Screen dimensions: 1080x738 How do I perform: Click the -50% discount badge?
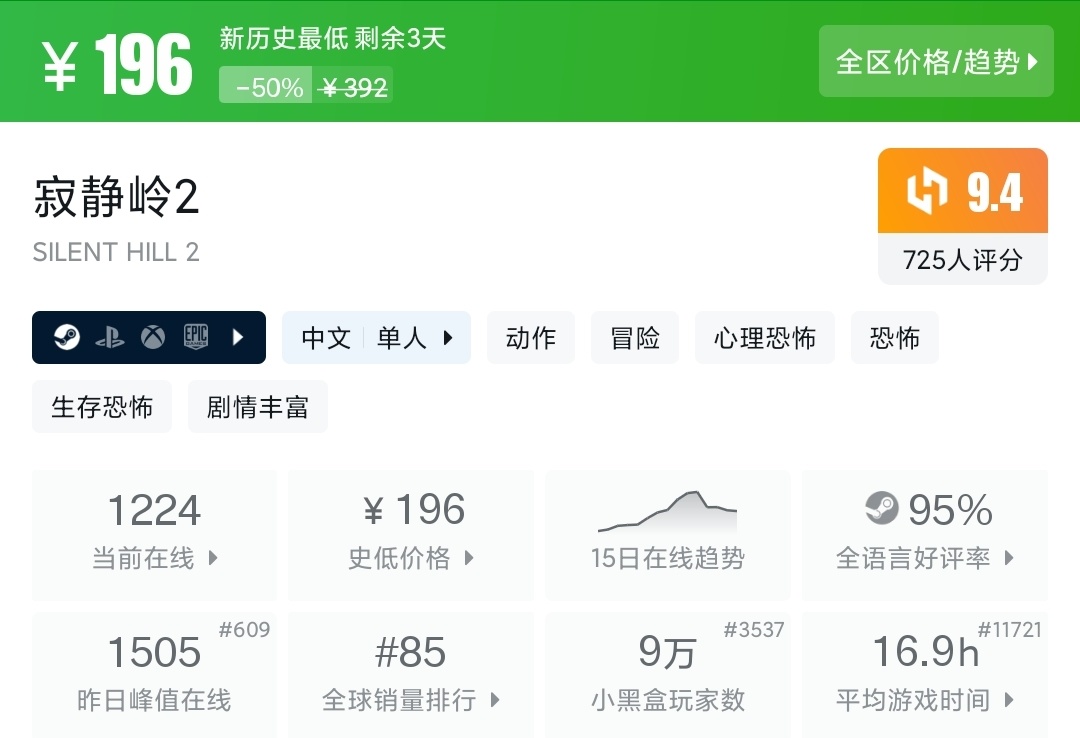point(268,88)
